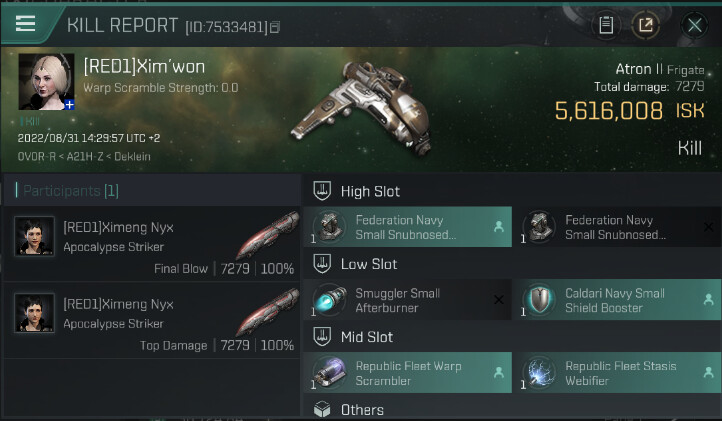Click the Top Damage Ximeng Nyx name
The height and width of the screenshot is (421, 722).
point(118,304)
